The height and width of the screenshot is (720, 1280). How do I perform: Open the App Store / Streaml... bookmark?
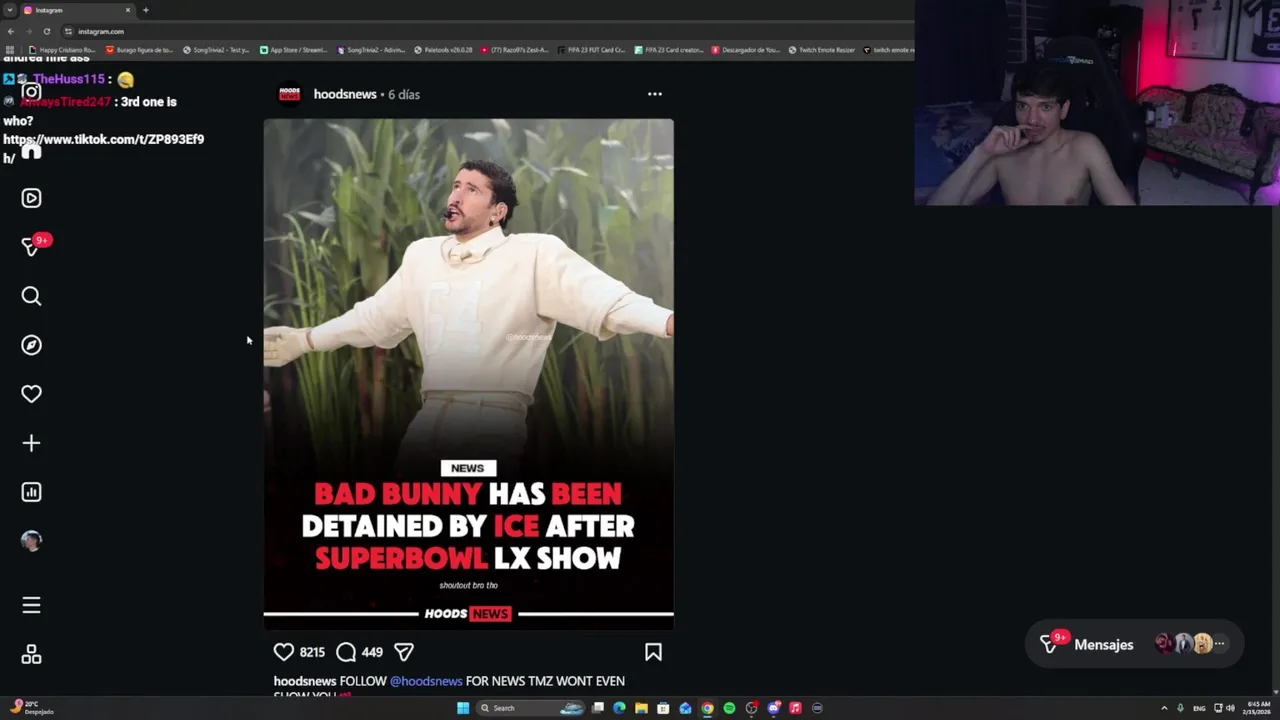pos(293,50)
